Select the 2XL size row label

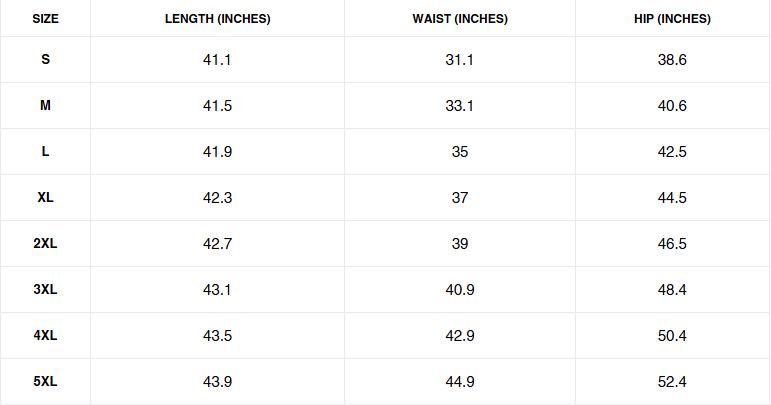point(45,244)
